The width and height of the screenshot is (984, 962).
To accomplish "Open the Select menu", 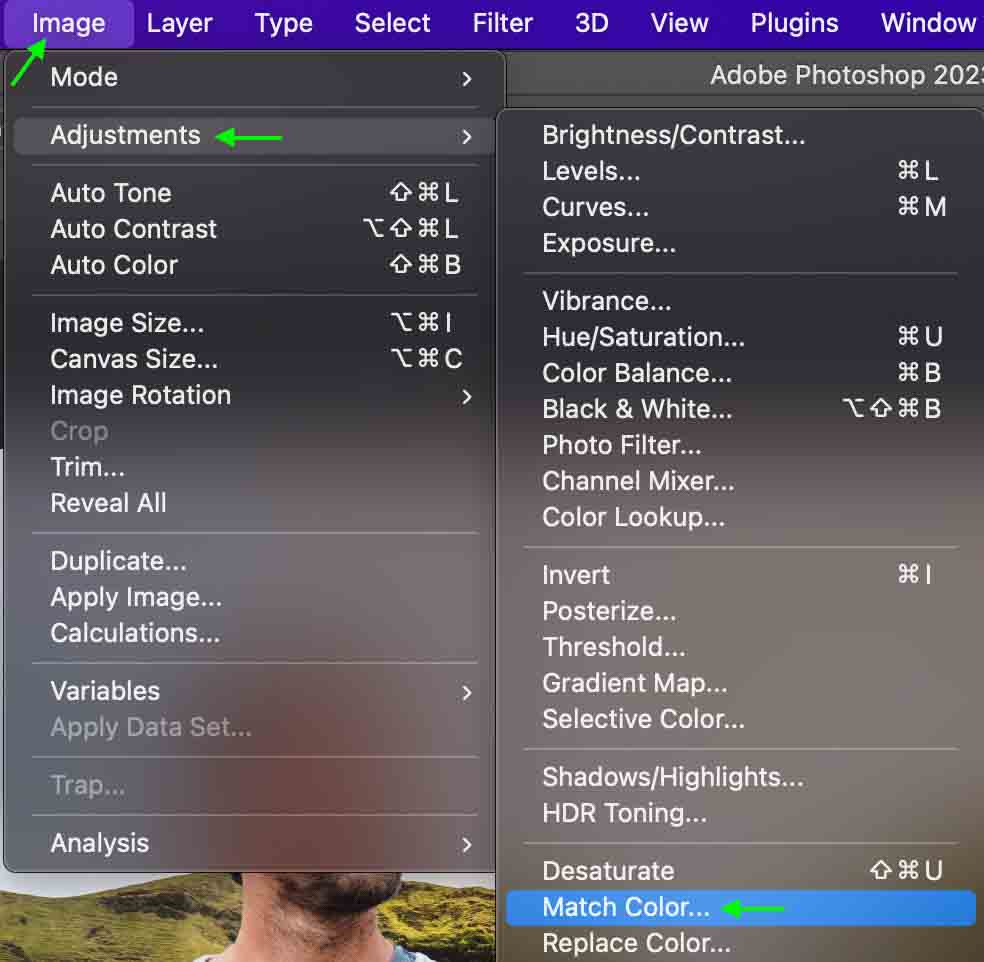I will pos(392,23).
